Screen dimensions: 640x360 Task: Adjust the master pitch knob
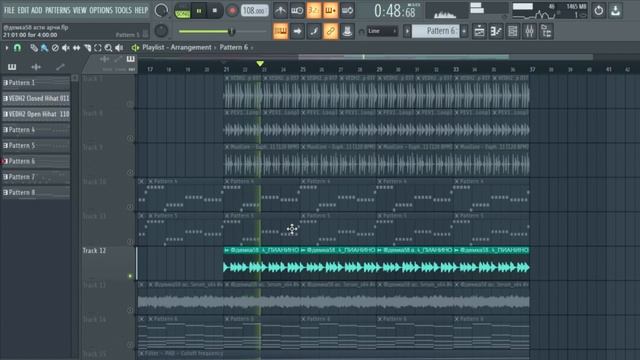click(x=161, y=31)
